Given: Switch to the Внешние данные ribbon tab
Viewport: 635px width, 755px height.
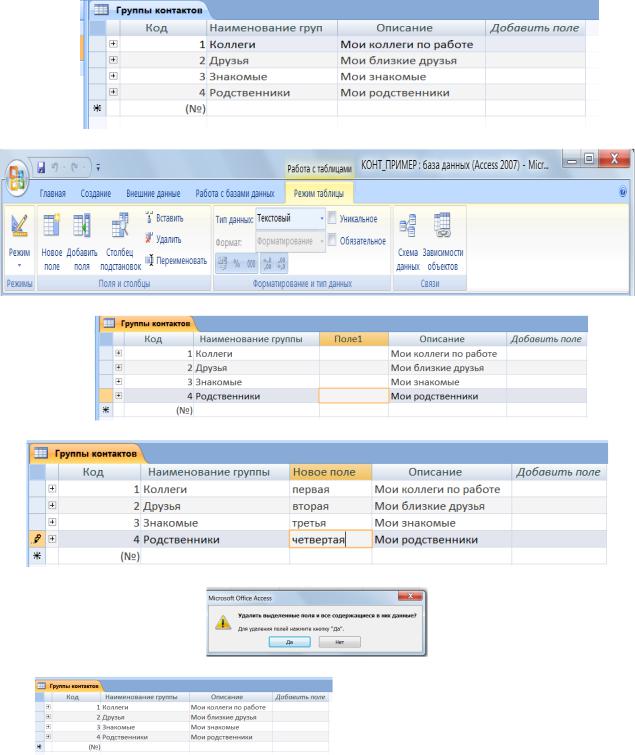Looking at the screenshot, I should coord(153,194).
